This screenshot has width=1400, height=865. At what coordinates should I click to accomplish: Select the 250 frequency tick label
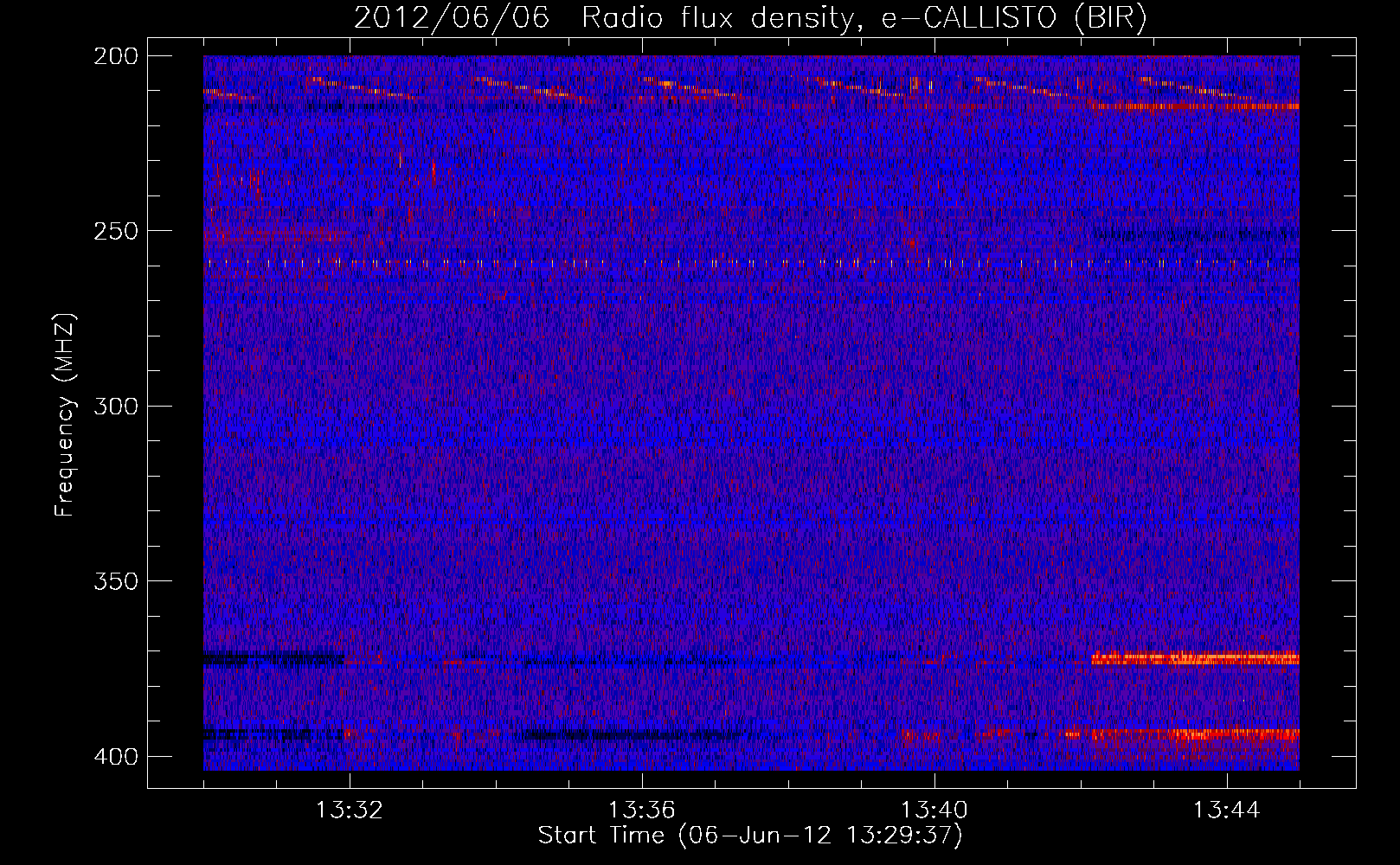pyautogui.click(x=116, y=231)
